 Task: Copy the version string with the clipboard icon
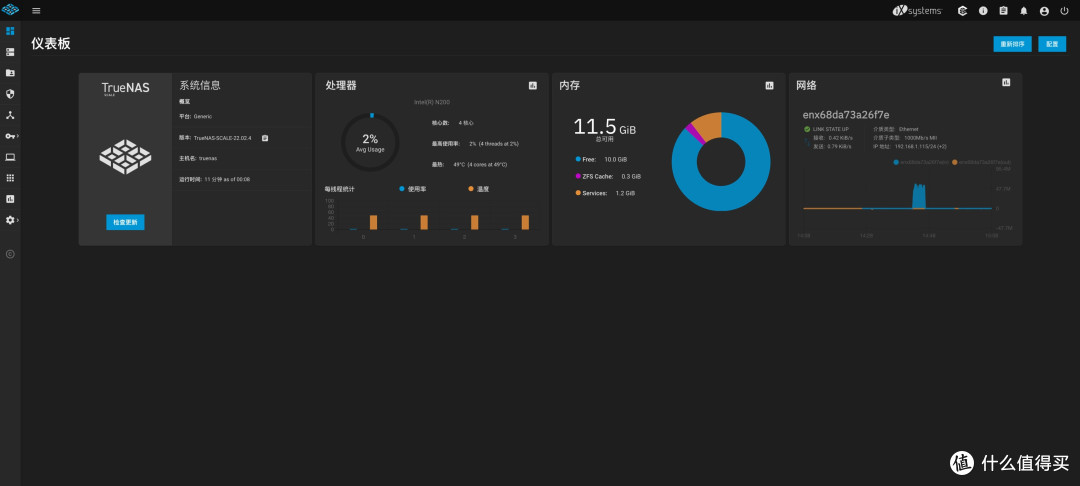pyautogui.click(x=265, y=138)
